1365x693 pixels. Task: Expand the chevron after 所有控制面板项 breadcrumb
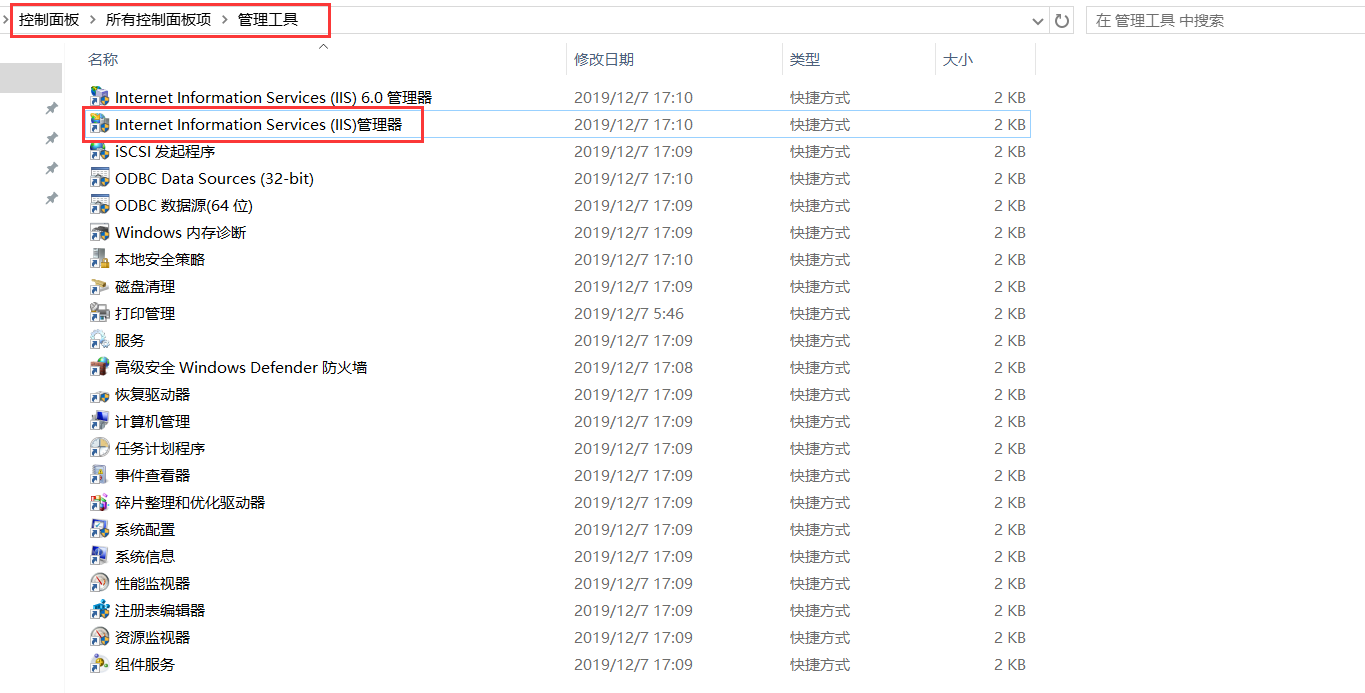pos(225,19)
